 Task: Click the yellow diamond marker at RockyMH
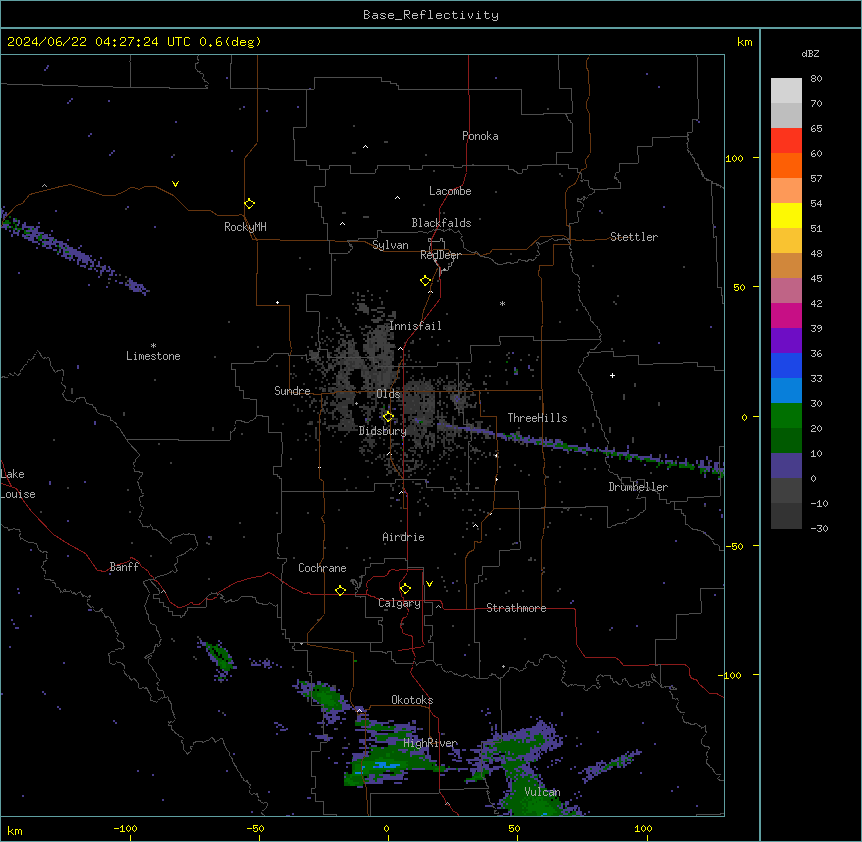(249, 203)
